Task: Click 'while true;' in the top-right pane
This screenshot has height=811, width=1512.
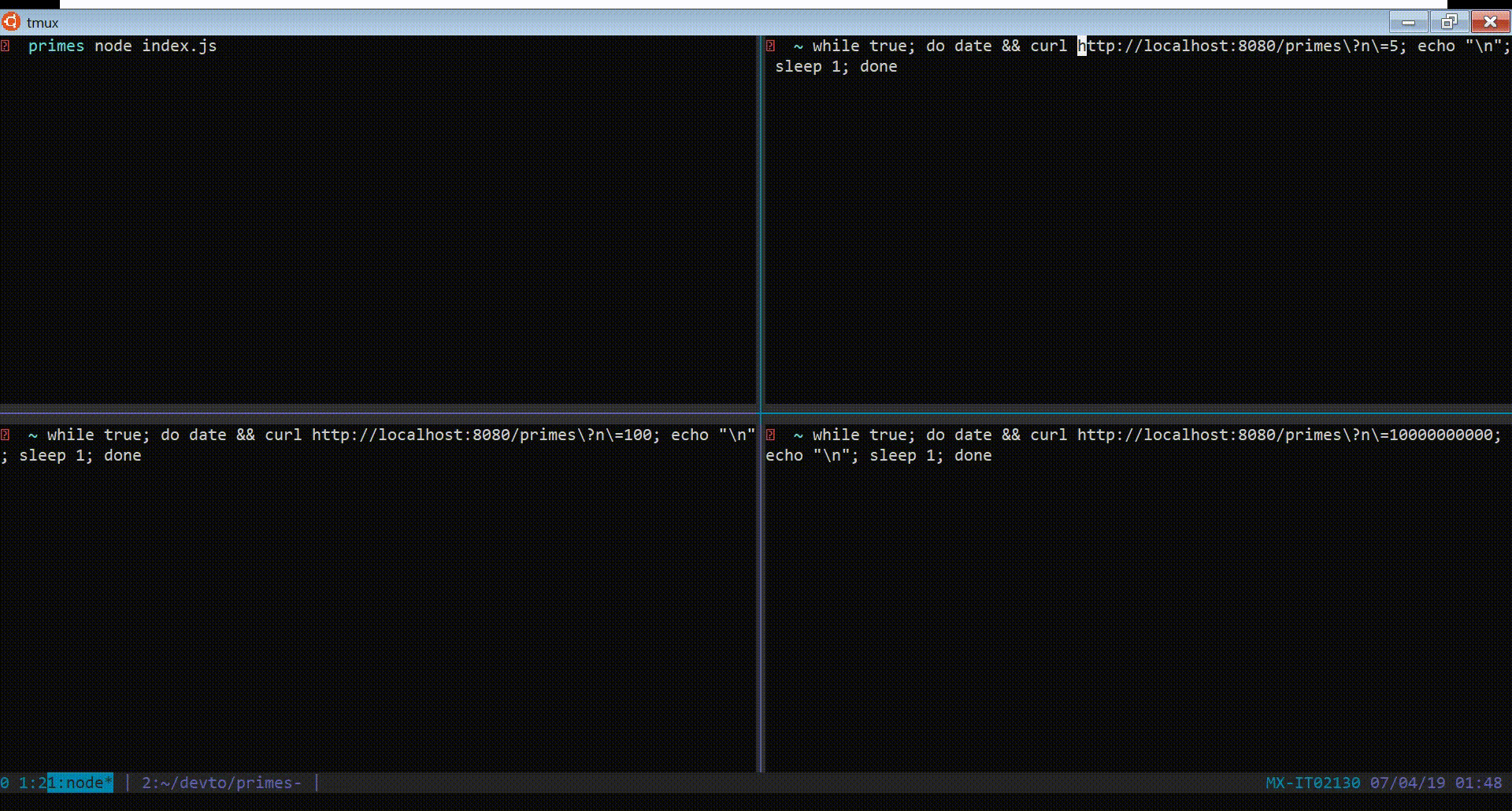Action: pyautogui.click(x=864, y=46)
